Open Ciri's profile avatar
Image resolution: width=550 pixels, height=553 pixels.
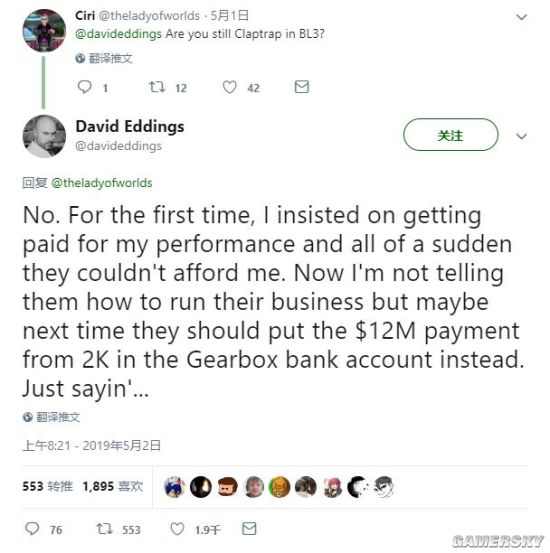pyautogui.click(x=44, y=30)
